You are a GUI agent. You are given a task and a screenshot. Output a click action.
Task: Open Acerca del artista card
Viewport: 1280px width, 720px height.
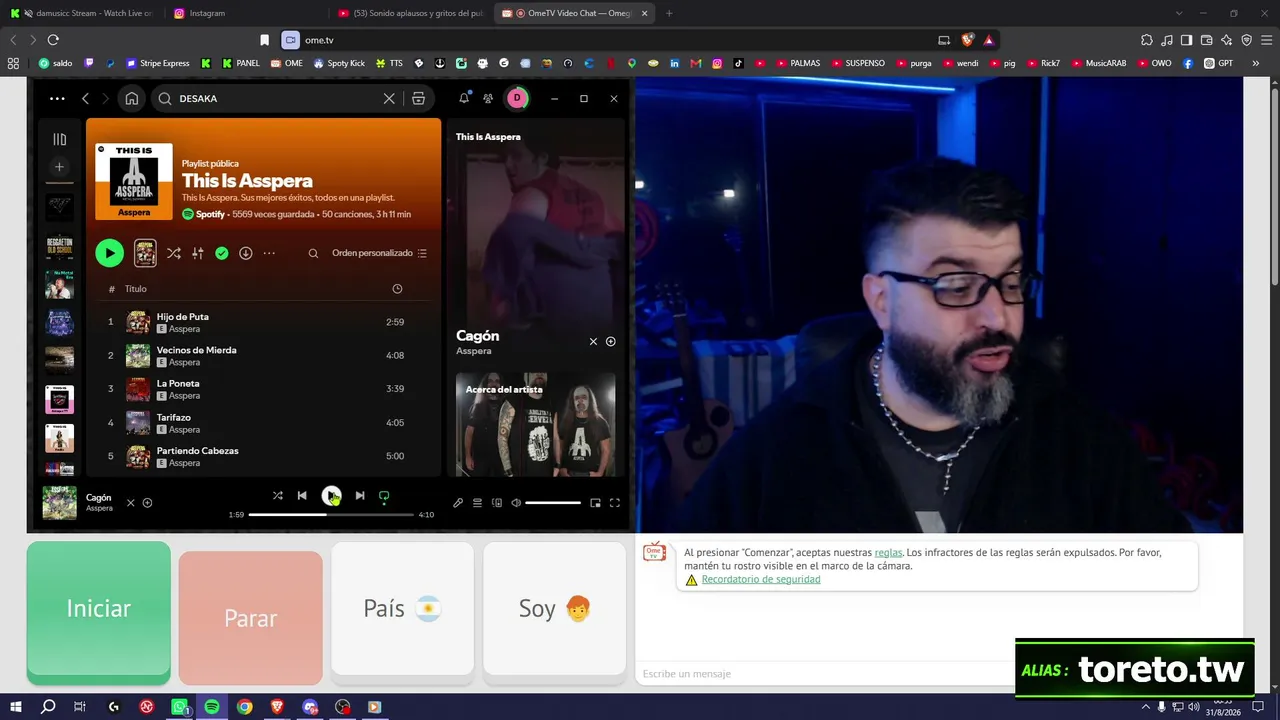tap(536, 424)
